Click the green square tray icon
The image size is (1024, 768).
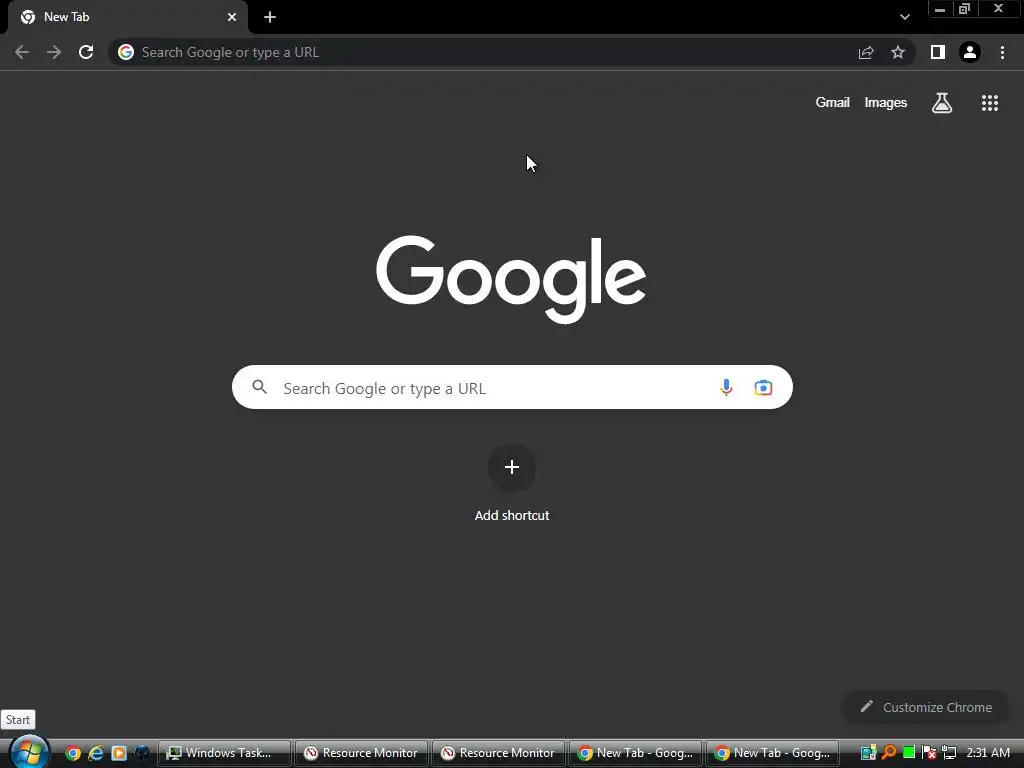coord(908,752)
